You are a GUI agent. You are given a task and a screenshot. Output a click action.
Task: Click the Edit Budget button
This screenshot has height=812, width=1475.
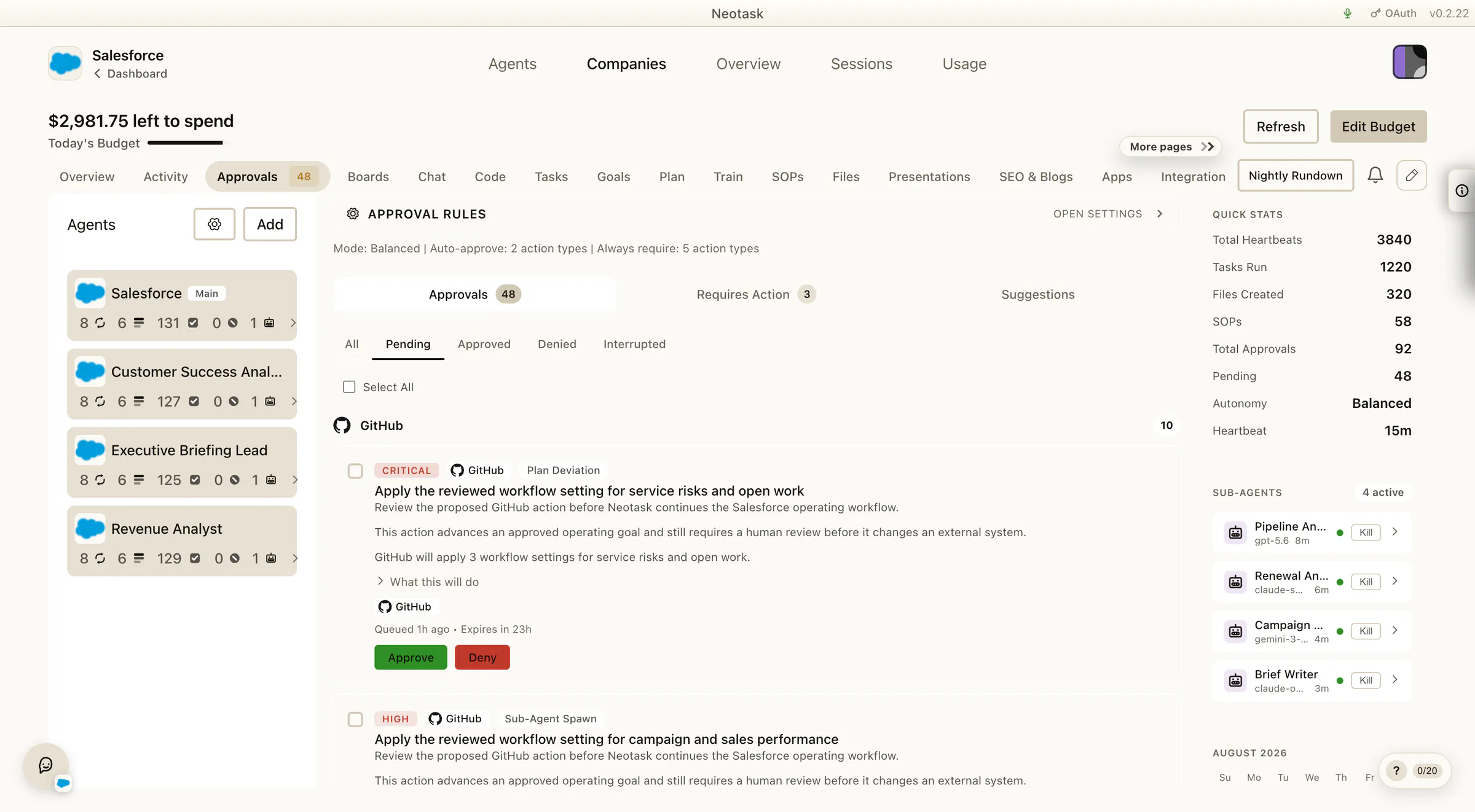tap(1379, 127)
